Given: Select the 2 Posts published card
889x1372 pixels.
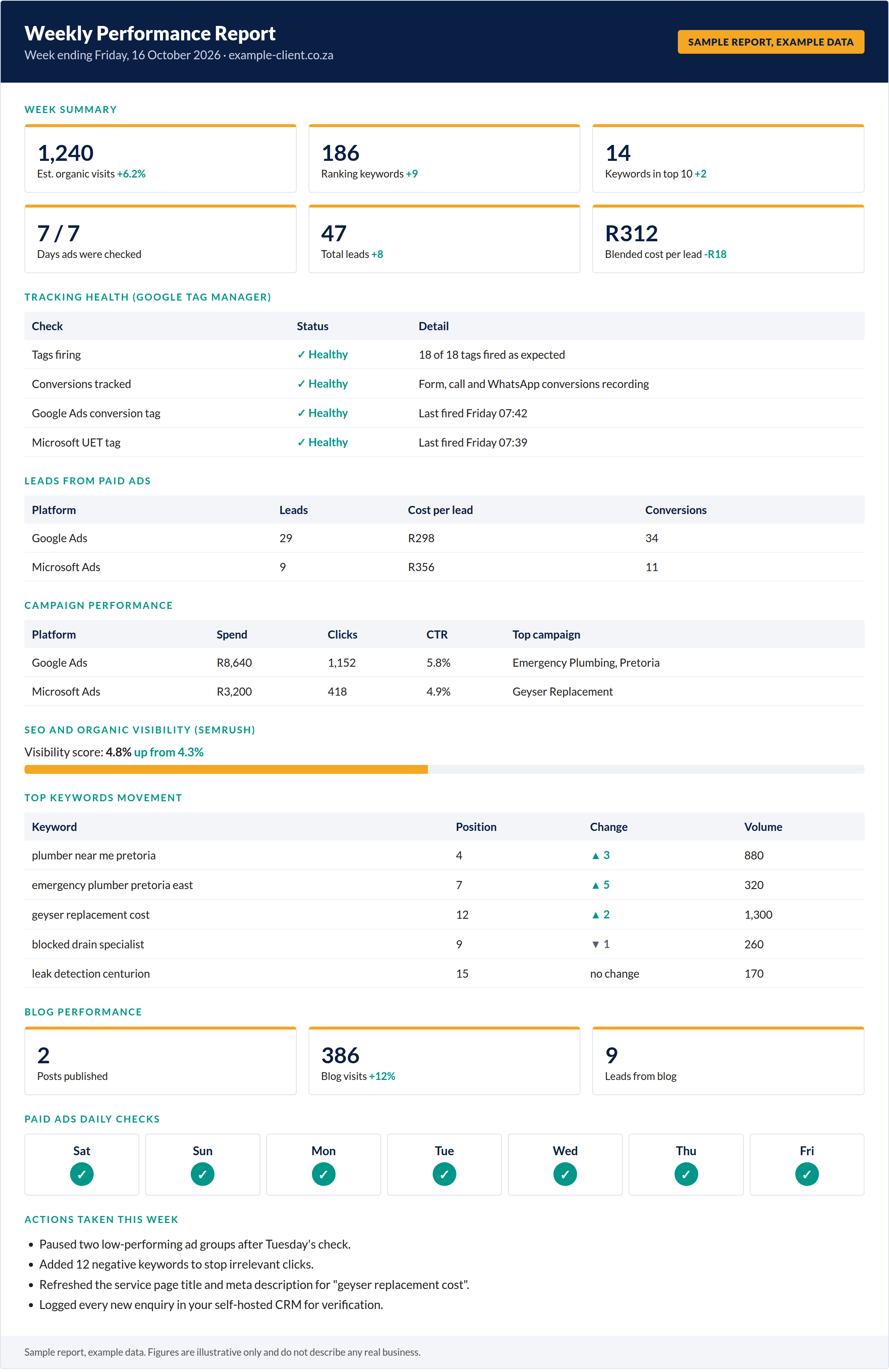Looking at the screenshot, I should coord(160,1061).
